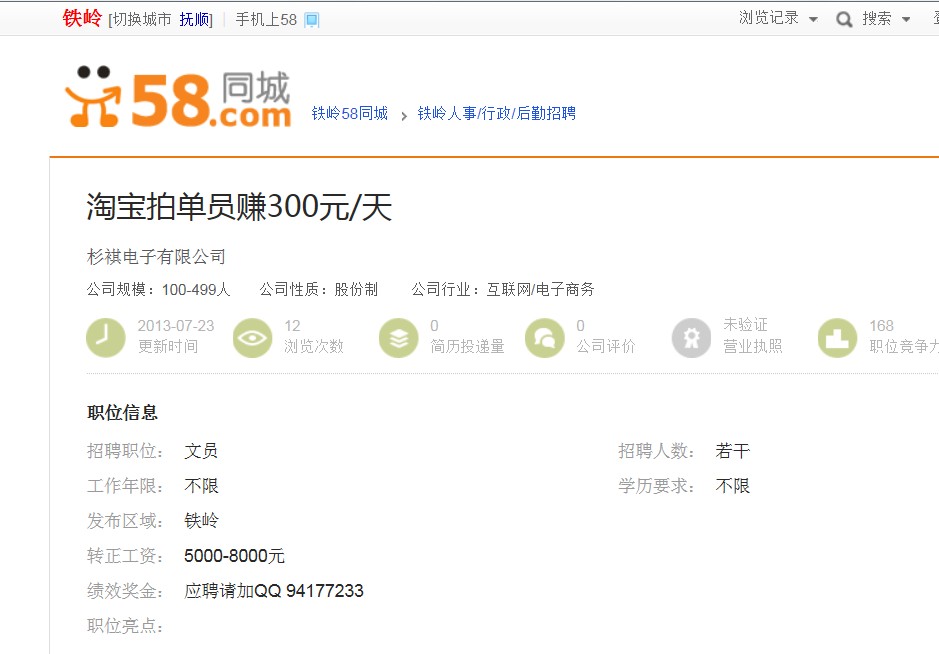The width and height of the screenshot is (939, 654).
Task: Click the chat bubble icon for 公司评价
Action: click(x=544, y=338)
